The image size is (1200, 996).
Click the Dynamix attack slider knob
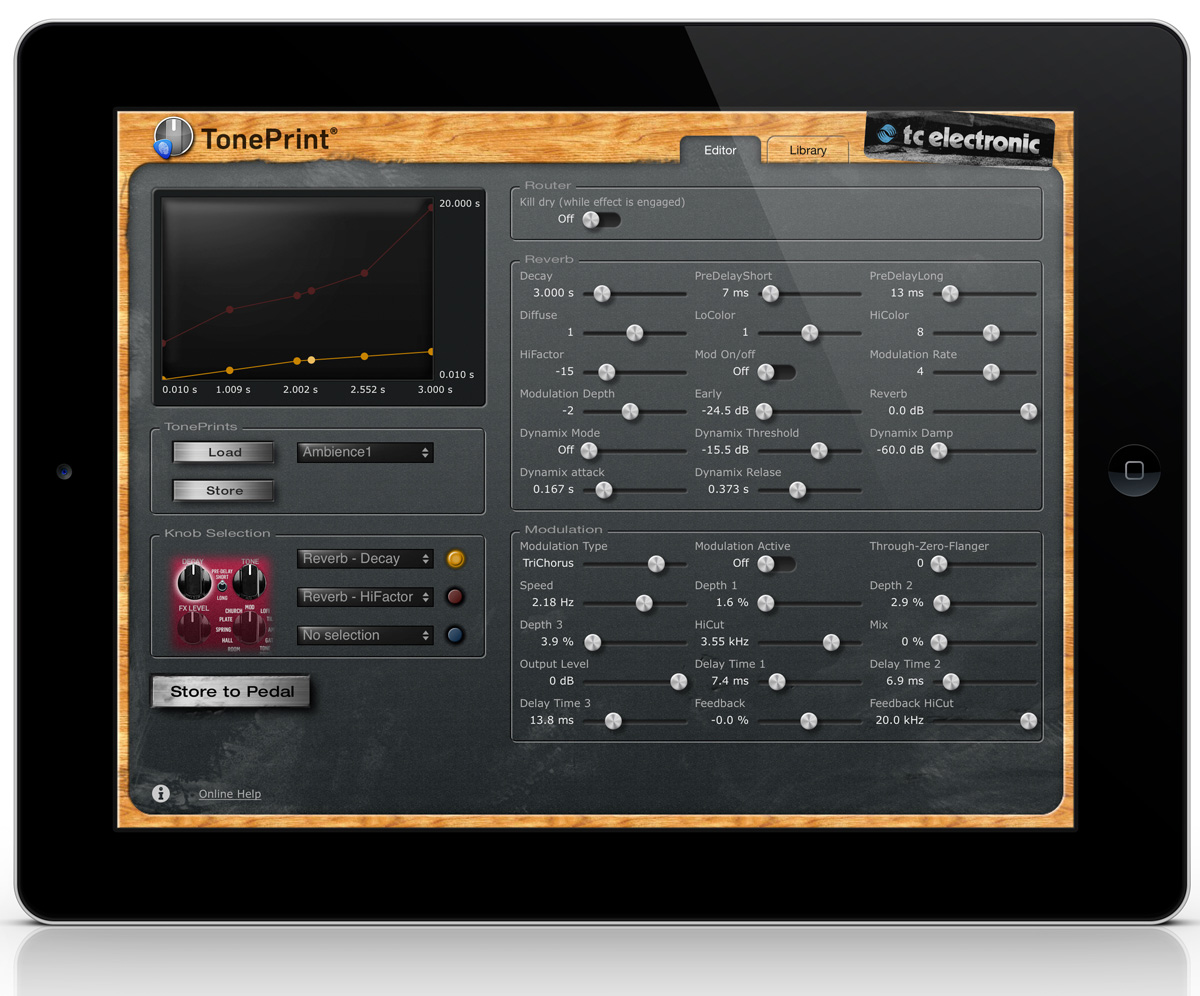pos(604,490)
